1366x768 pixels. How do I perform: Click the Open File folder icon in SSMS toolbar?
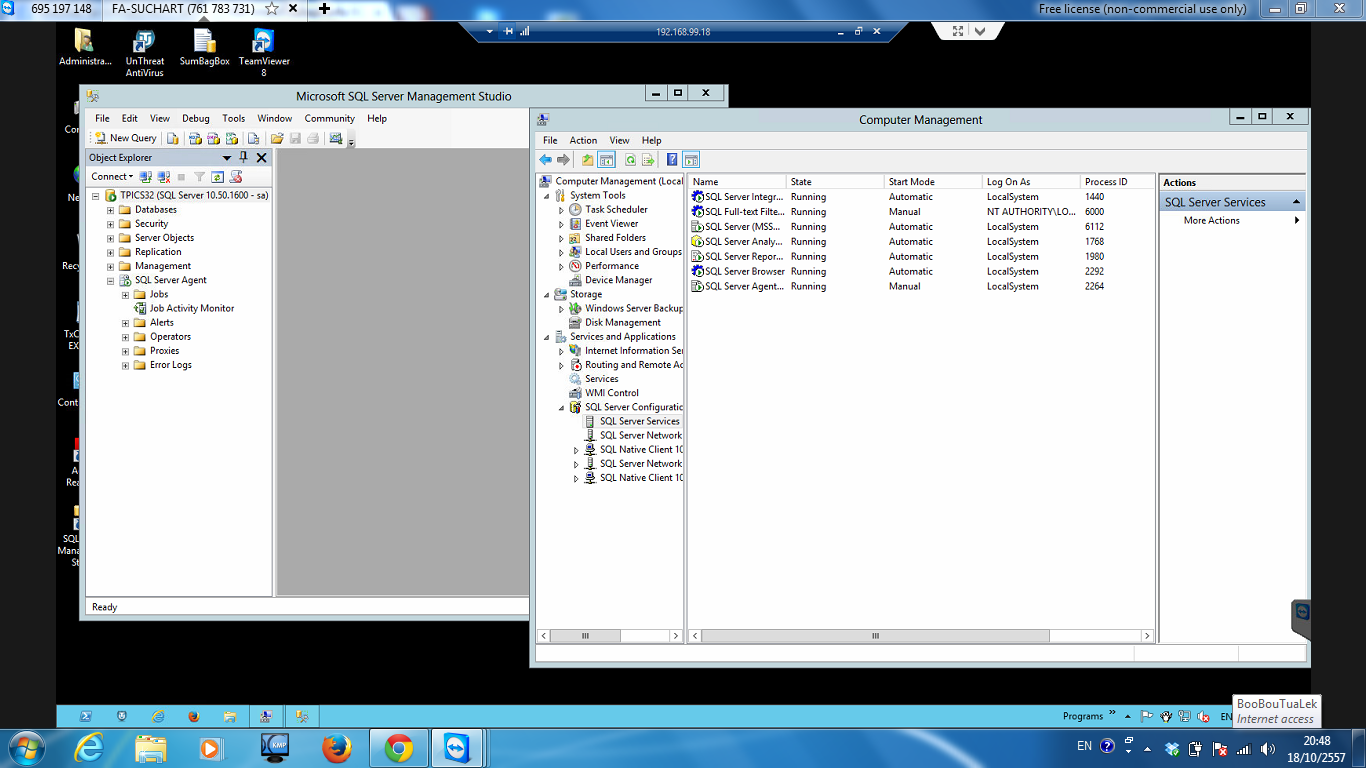(277, 138)
